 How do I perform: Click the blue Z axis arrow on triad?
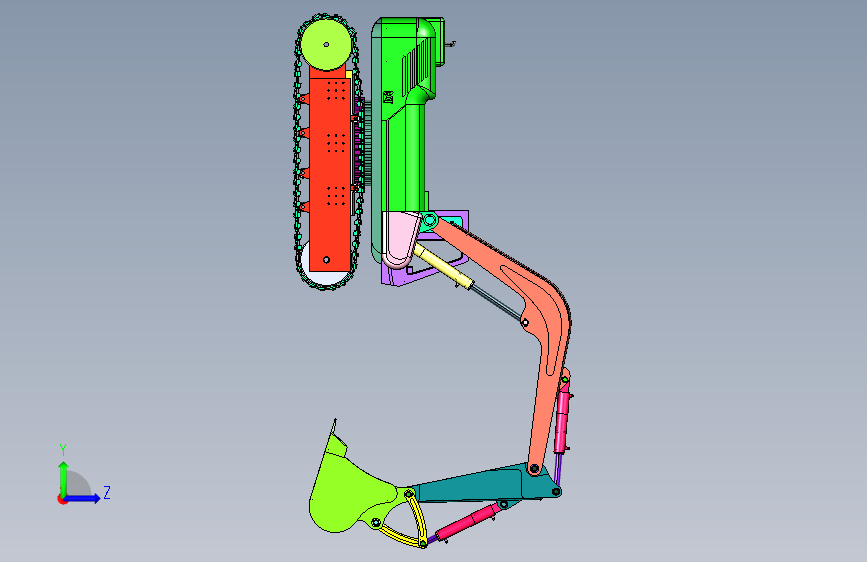[x=83, y=498]
